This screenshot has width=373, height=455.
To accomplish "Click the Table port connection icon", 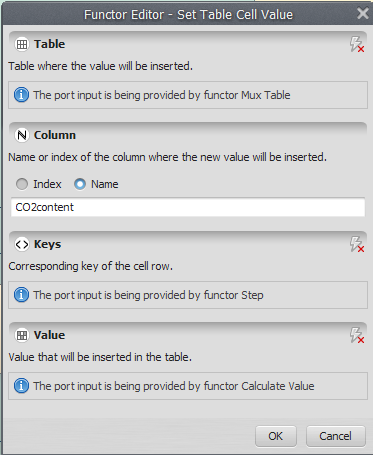I will tap(357, 44).
